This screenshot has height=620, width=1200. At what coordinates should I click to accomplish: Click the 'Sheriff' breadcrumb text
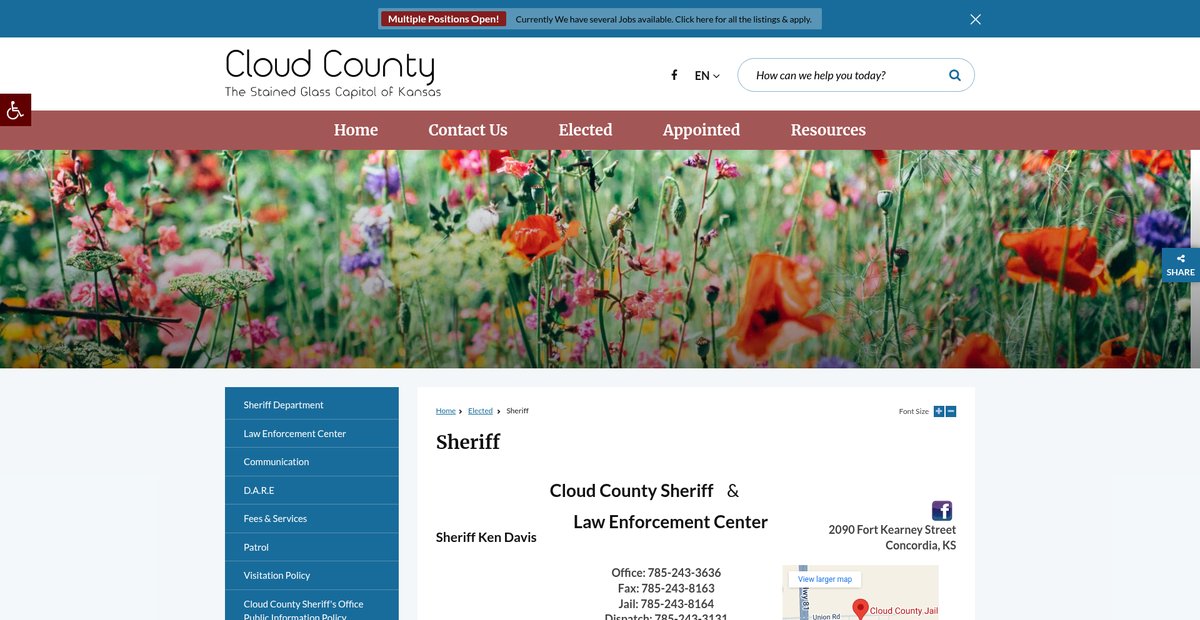pyautogui.click(x=517, y=411)
